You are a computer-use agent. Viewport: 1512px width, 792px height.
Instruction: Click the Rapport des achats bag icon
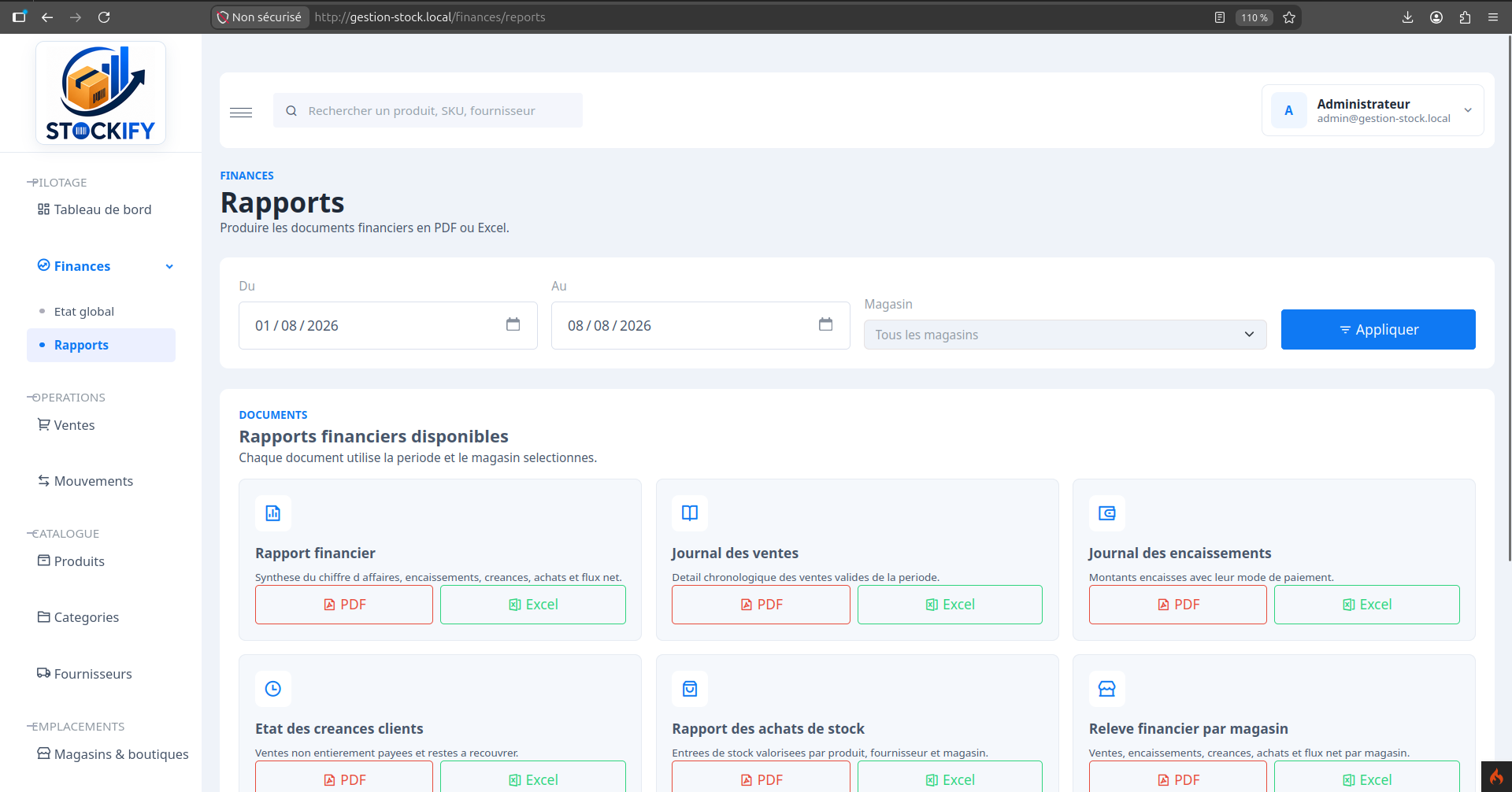(690, 689)
